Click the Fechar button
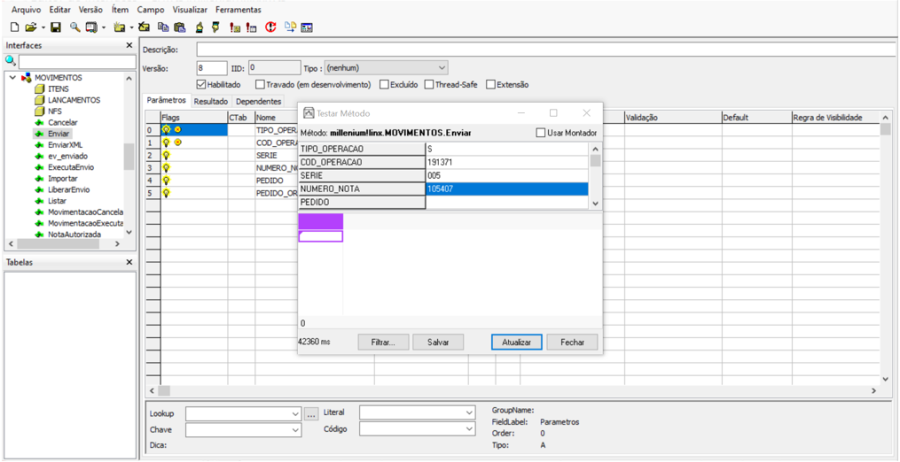The height and width of the screenshot is (462, 900). point(572,342)
